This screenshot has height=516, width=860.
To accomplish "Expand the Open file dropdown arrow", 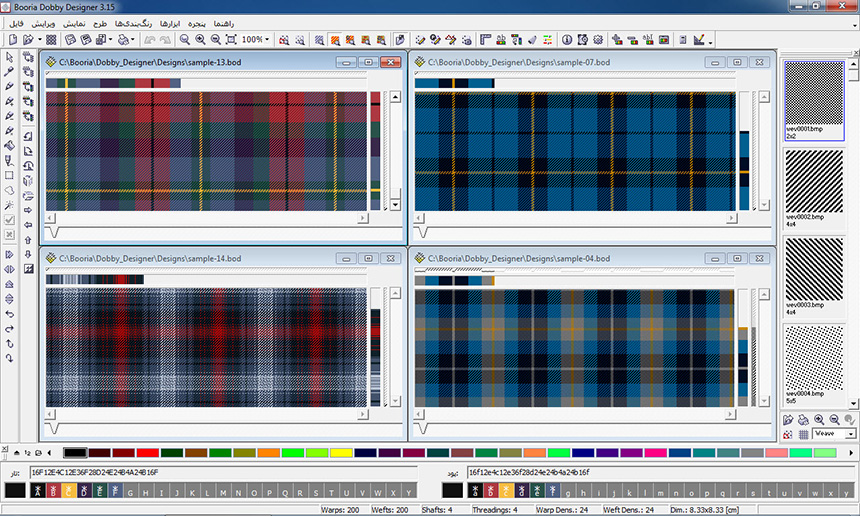I will point(39,39).
